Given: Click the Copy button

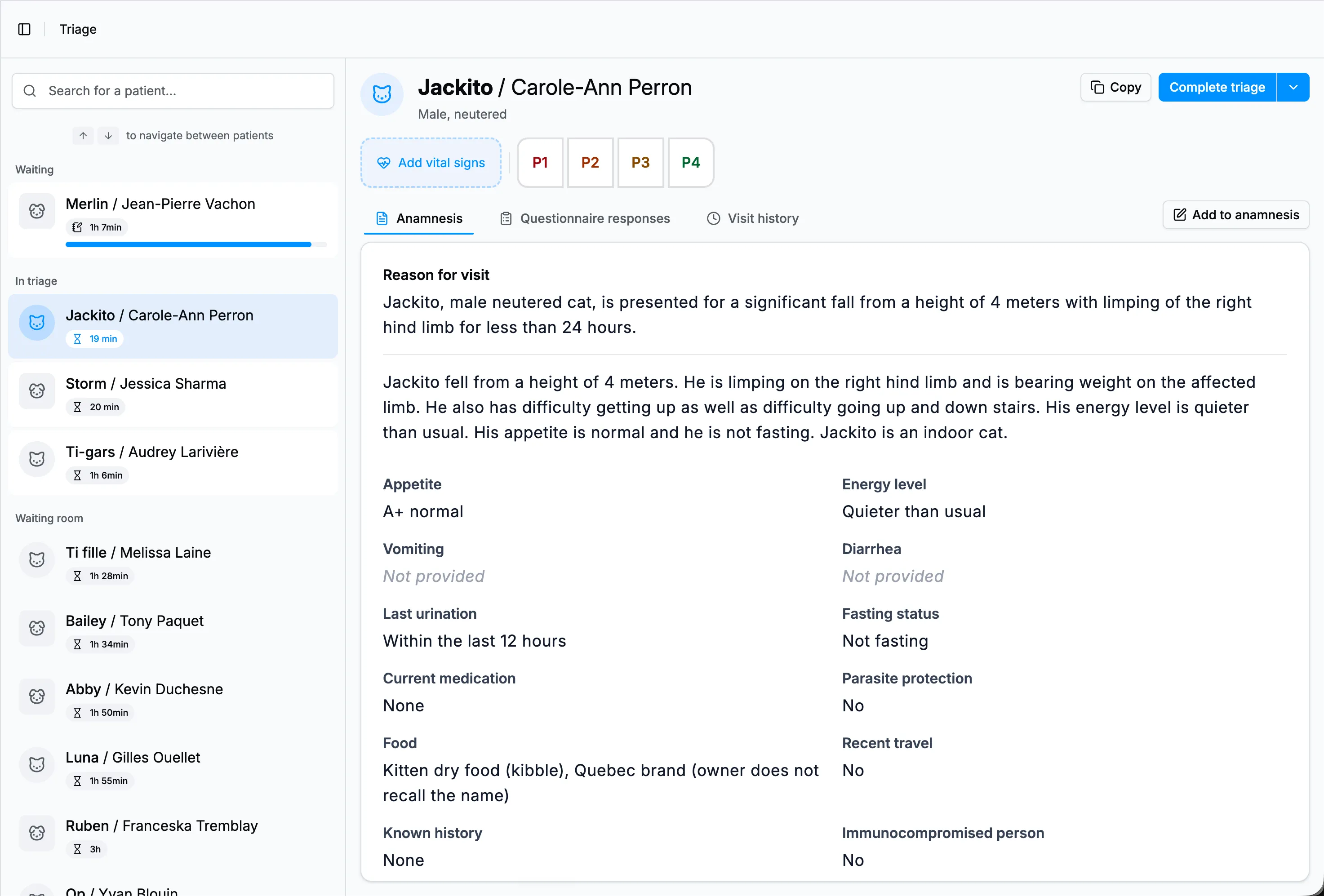Looking at the screenshot, I should coord(1115,87).
